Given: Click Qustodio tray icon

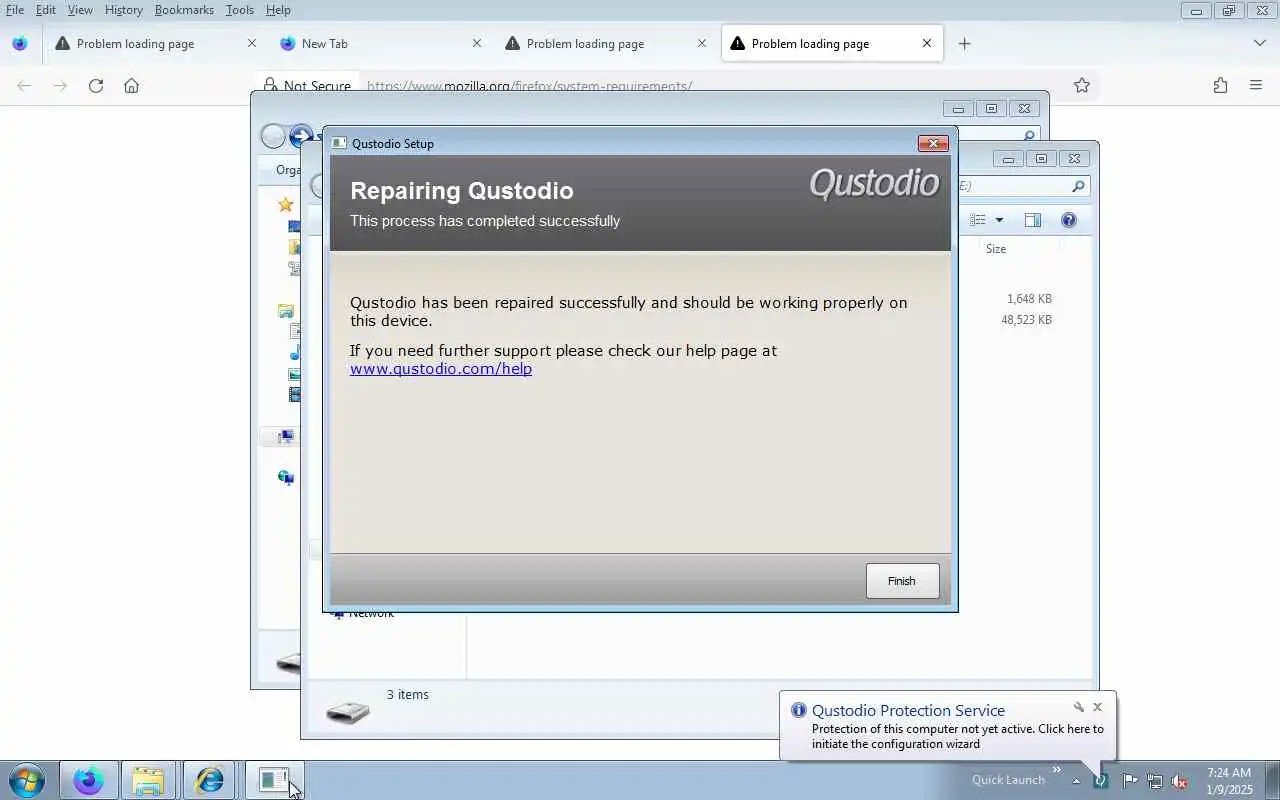Looking at the screenshot, I should click(1101, 781).
